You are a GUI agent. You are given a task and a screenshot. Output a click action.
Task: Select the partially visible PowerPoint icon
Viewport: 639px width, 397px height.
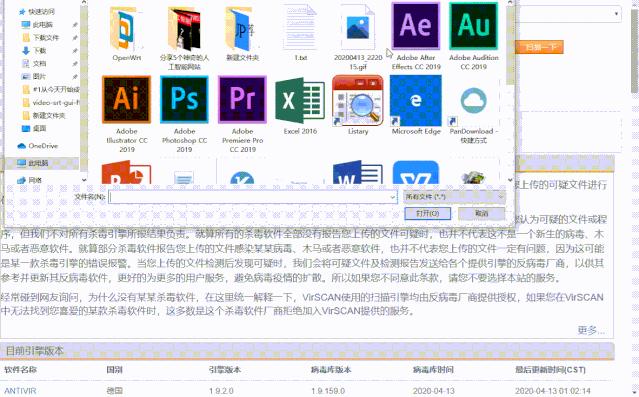click(x=126, y=173)
